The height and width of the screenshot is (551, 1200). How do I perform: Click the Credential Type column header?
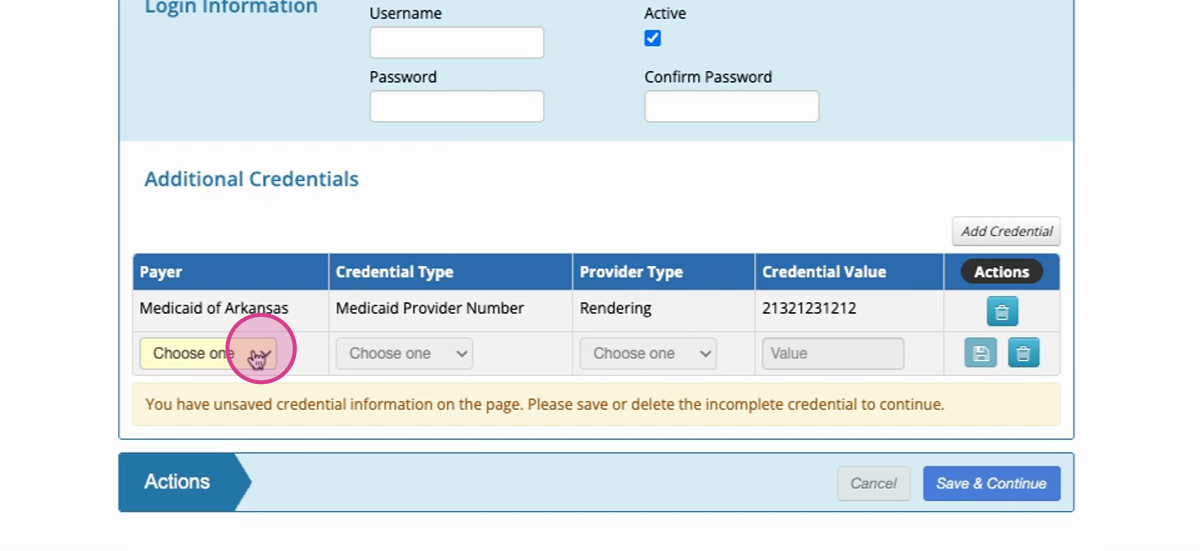click(x=451, y=272)
